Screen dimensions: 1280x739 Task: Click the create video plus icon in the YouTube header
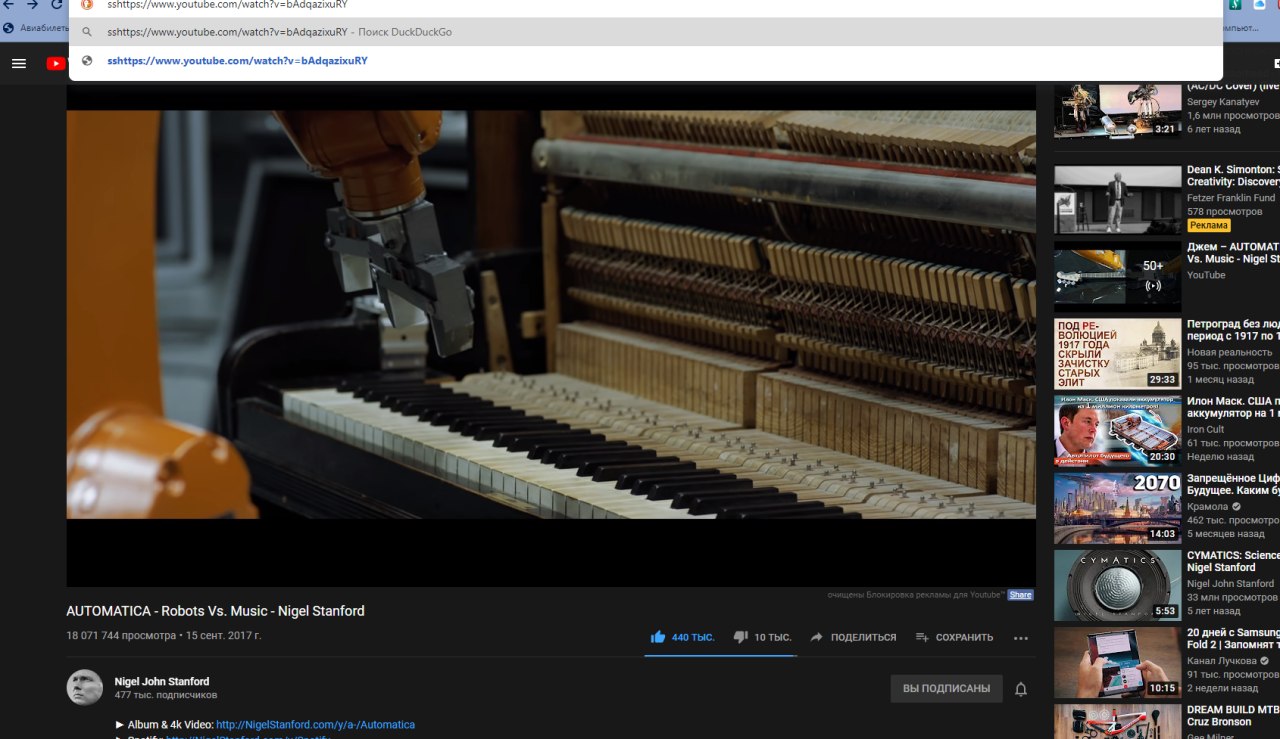pyautogui.click(x=1276, y=63)
